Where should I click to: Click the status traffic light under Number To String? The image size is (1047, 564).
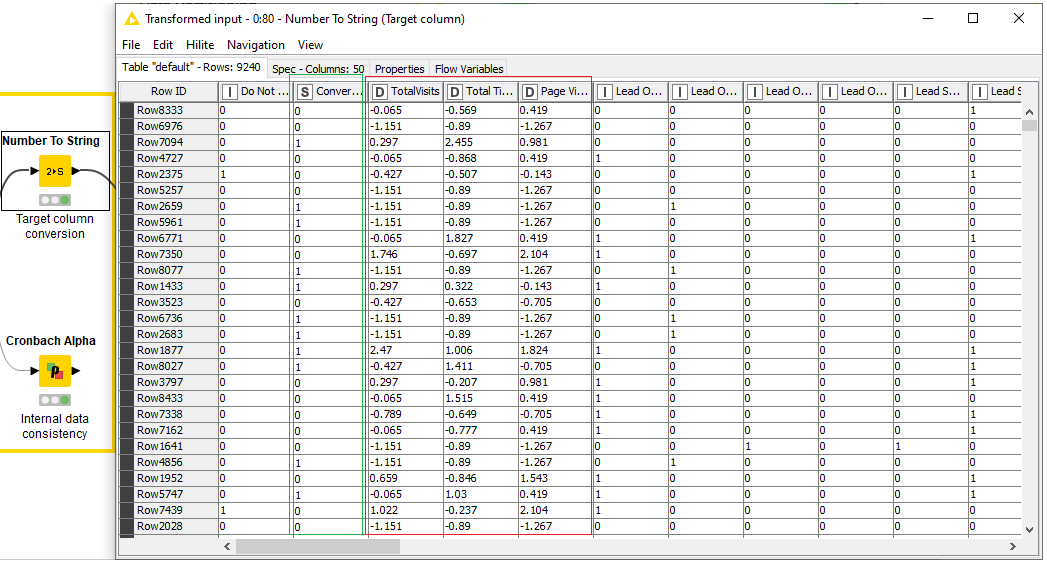[x=55, y=200]
